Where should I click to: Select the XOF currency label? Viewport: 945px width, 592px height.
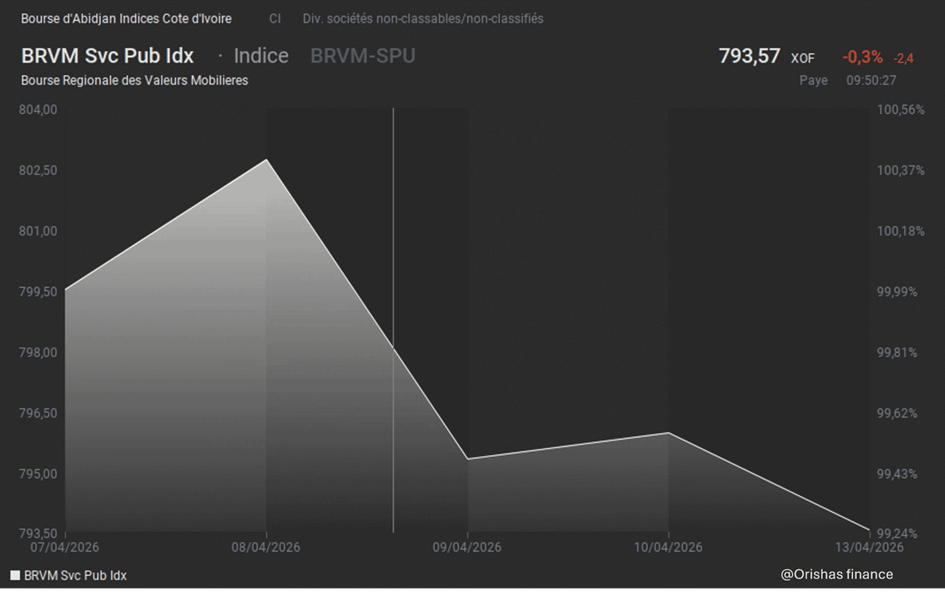click(x=803, y=59)
